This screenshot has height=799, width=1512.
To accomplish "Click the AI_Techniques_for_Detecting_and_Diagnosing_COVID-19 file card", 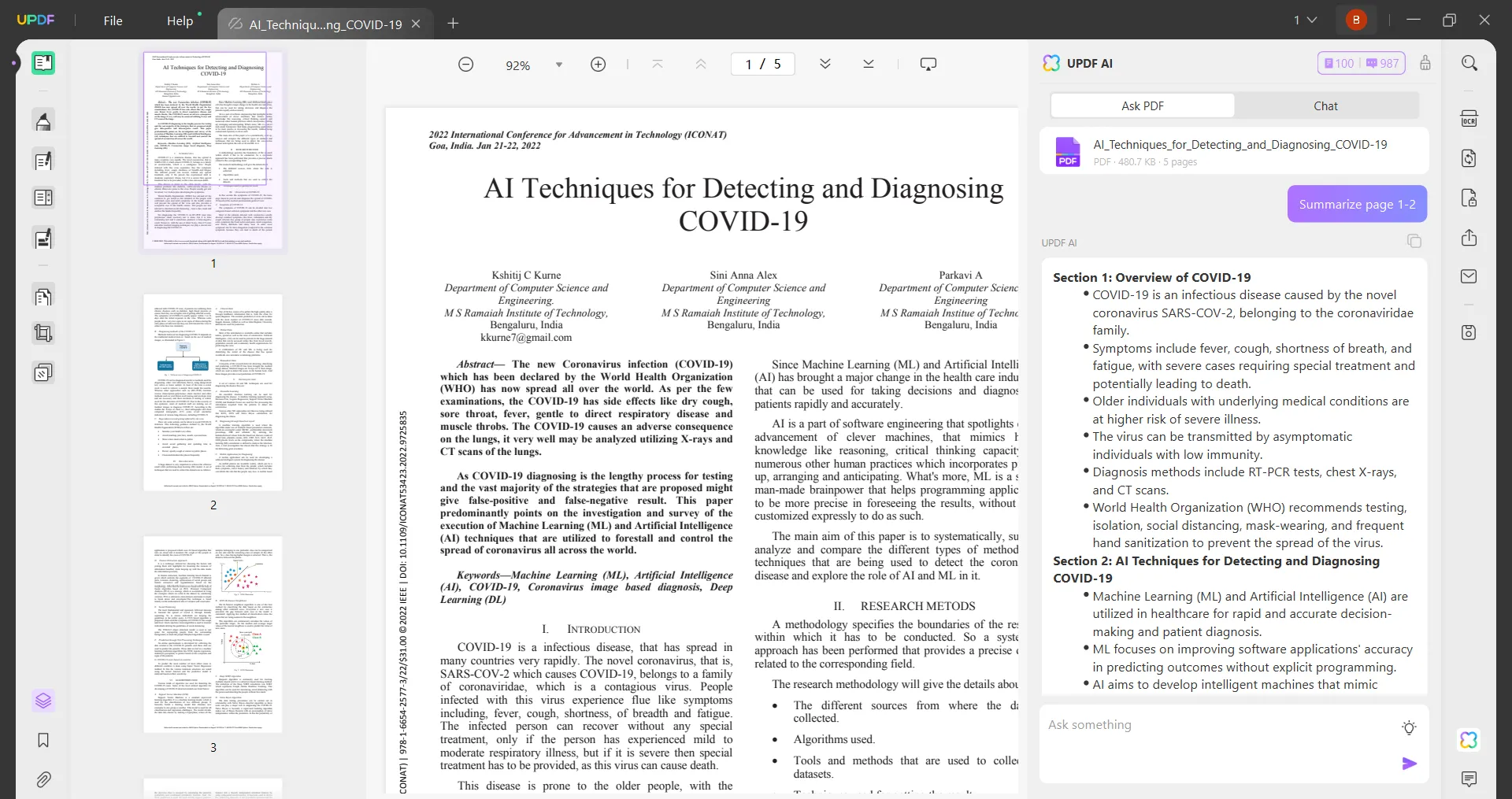I will click(x=1234, y=151).
